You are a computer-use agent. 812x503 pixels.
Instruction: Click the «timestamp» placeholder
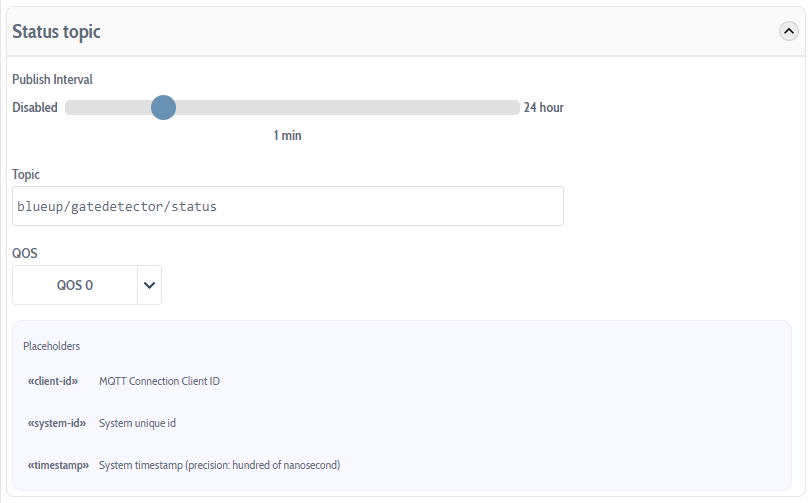pos(58,465)
